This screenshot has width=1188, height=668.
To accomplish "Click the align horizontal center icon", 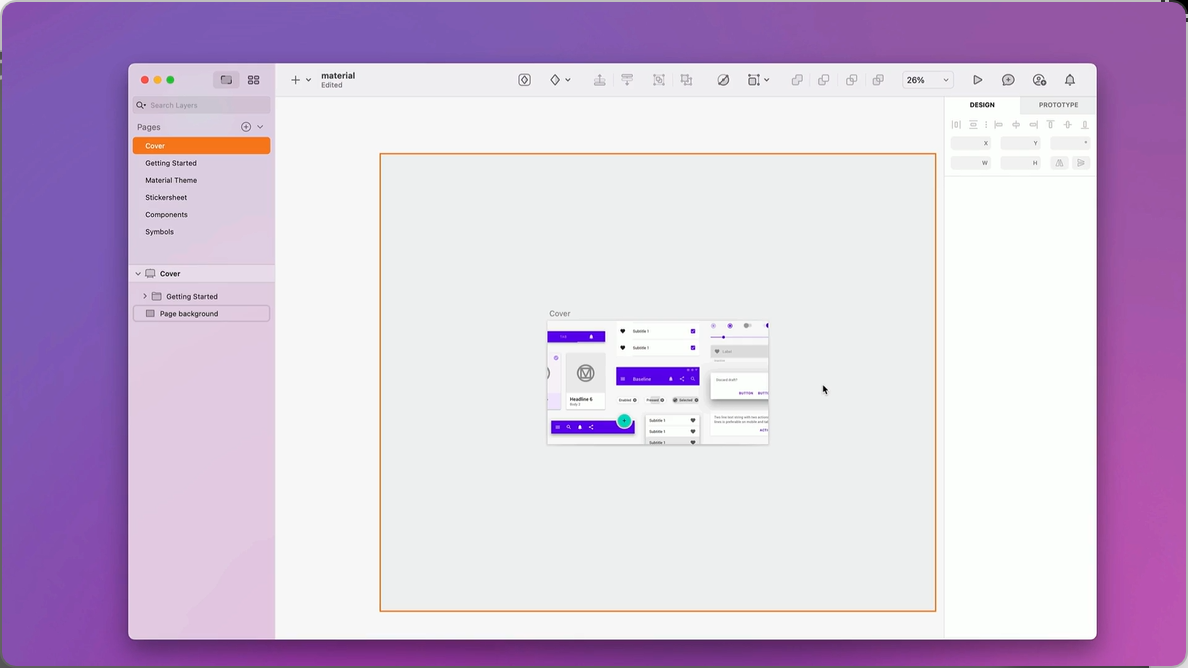I will [x=1016, y=124].
